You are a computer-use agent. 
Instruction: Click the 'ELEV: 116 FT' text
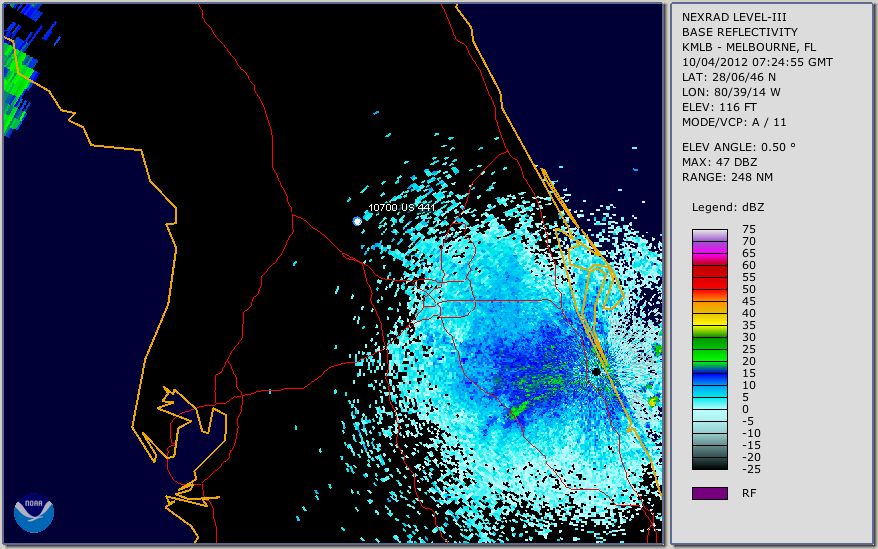pos(719,107)
